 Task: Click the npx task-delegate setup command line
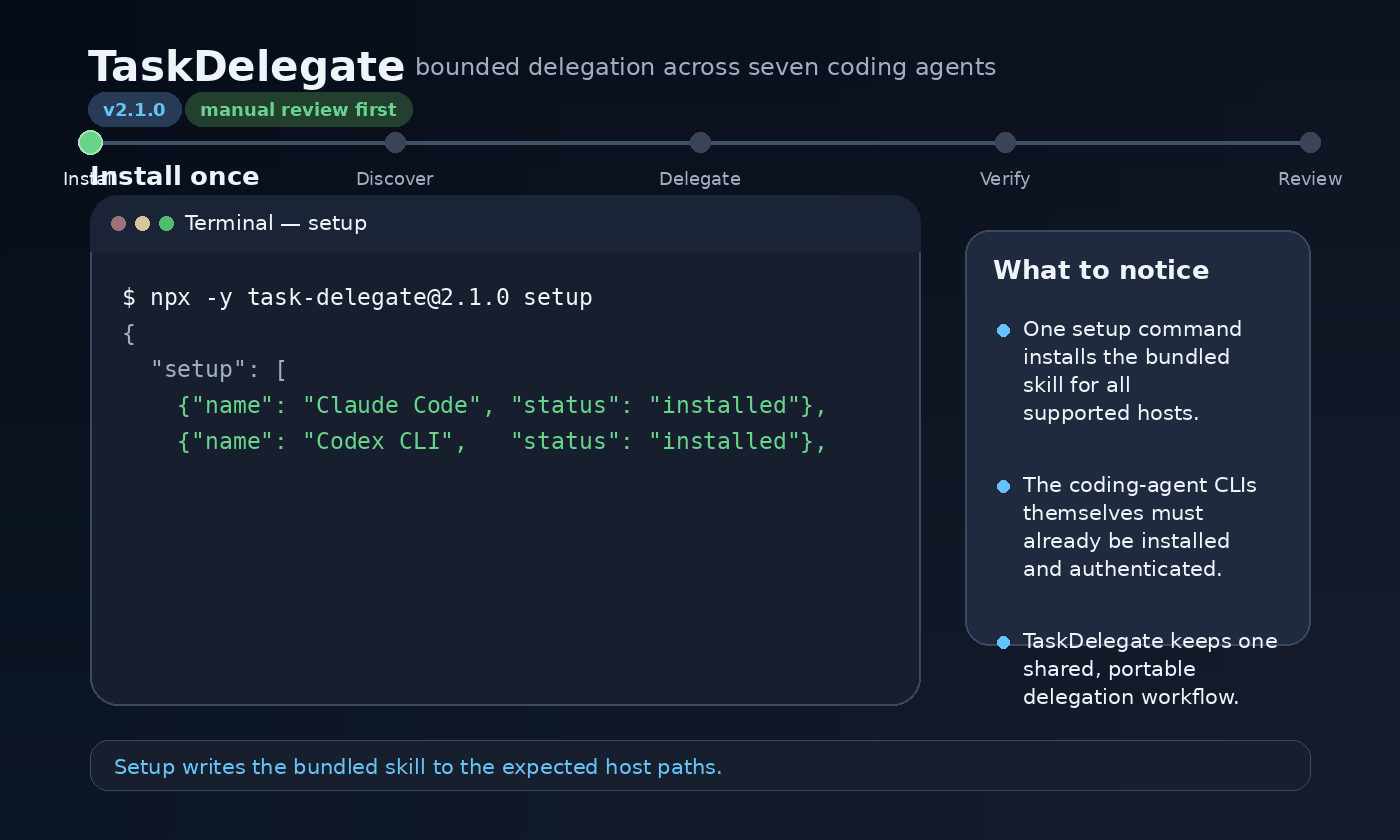(358, 298)
